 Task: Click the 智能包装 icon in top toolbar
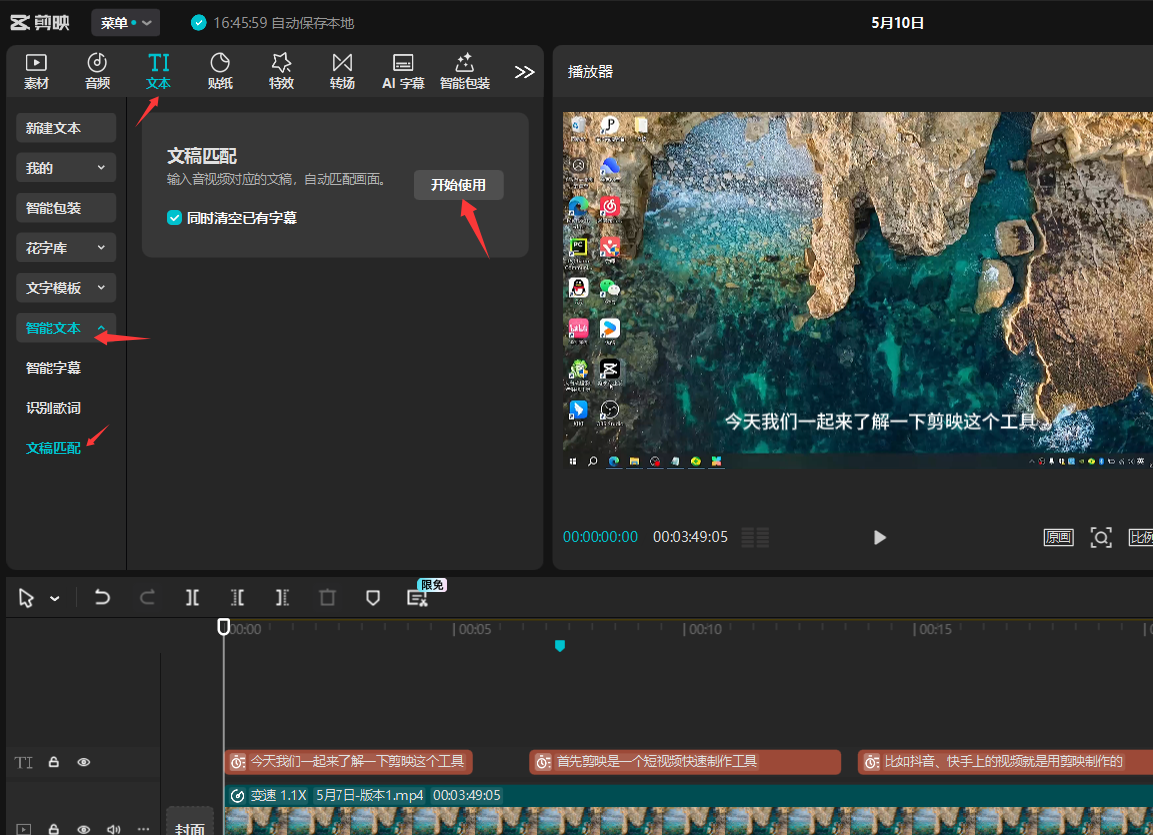pyautogui.click(x=465, y=71)
